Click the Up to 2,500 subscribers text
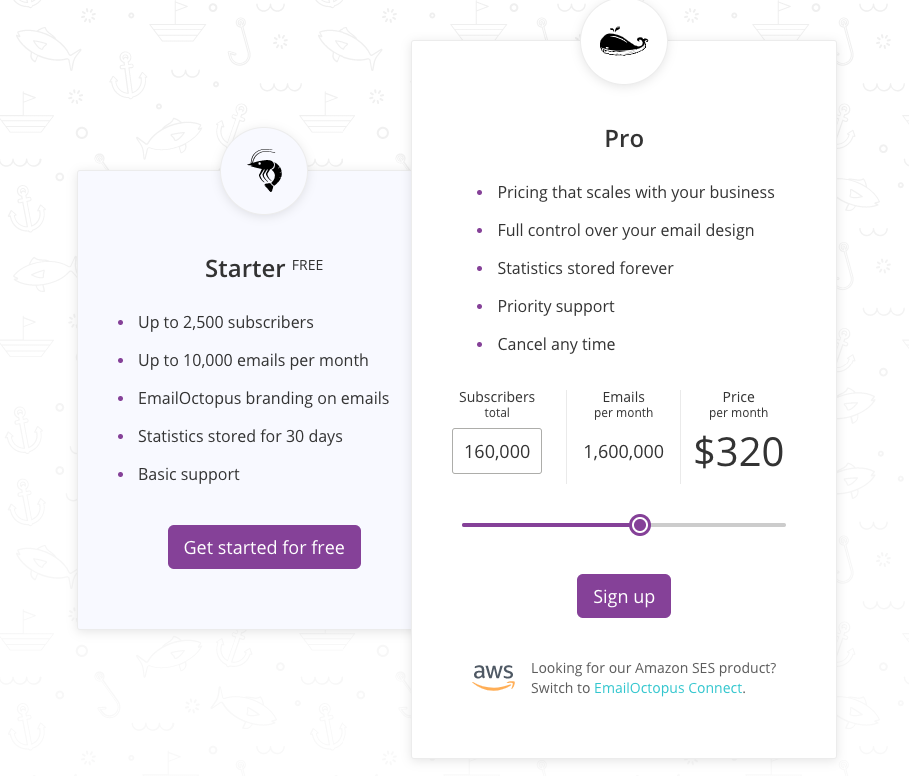 [226, 322]
